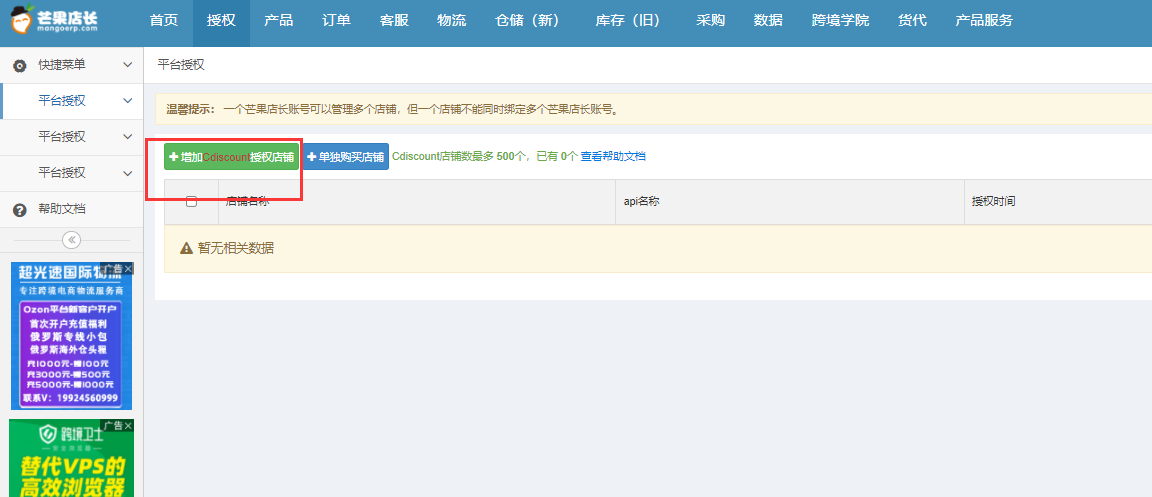Open 查看帮助文档 link
Viewport: 1152px width, 497px height.
pyautogui.click(x=613, y=157)
